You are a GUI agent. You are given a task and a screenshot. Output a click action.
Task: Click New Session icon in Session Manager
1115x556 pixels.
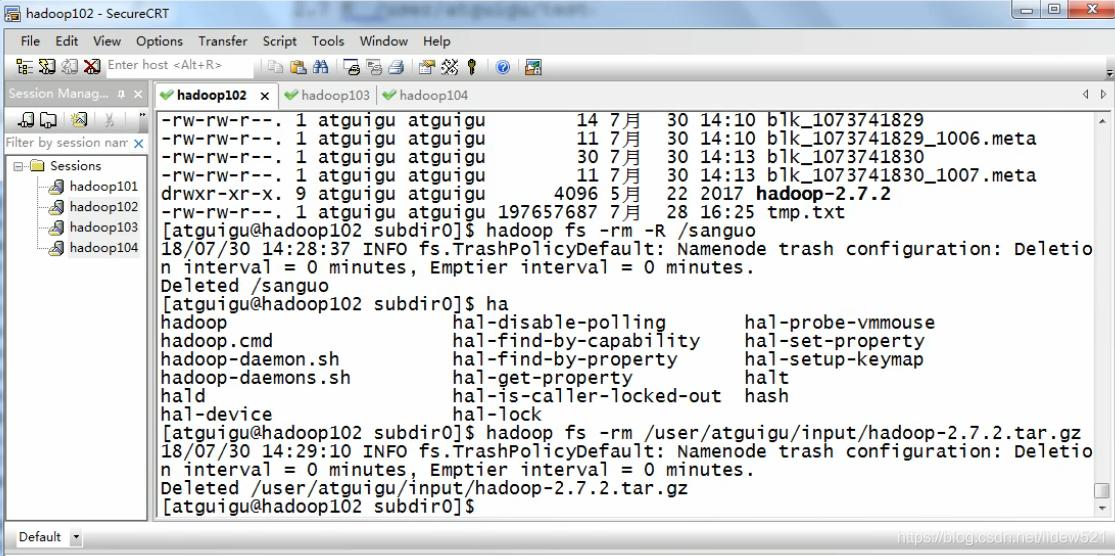(x=79, y=119)
